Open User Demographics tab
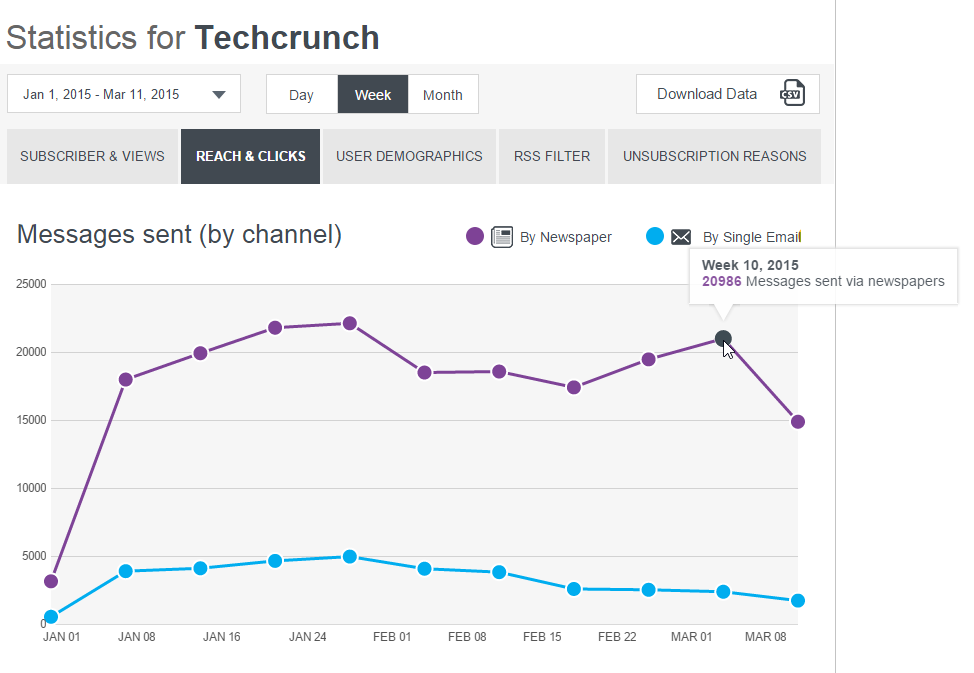The width and height of the screenshot is (974, 673). coord(409,156)
